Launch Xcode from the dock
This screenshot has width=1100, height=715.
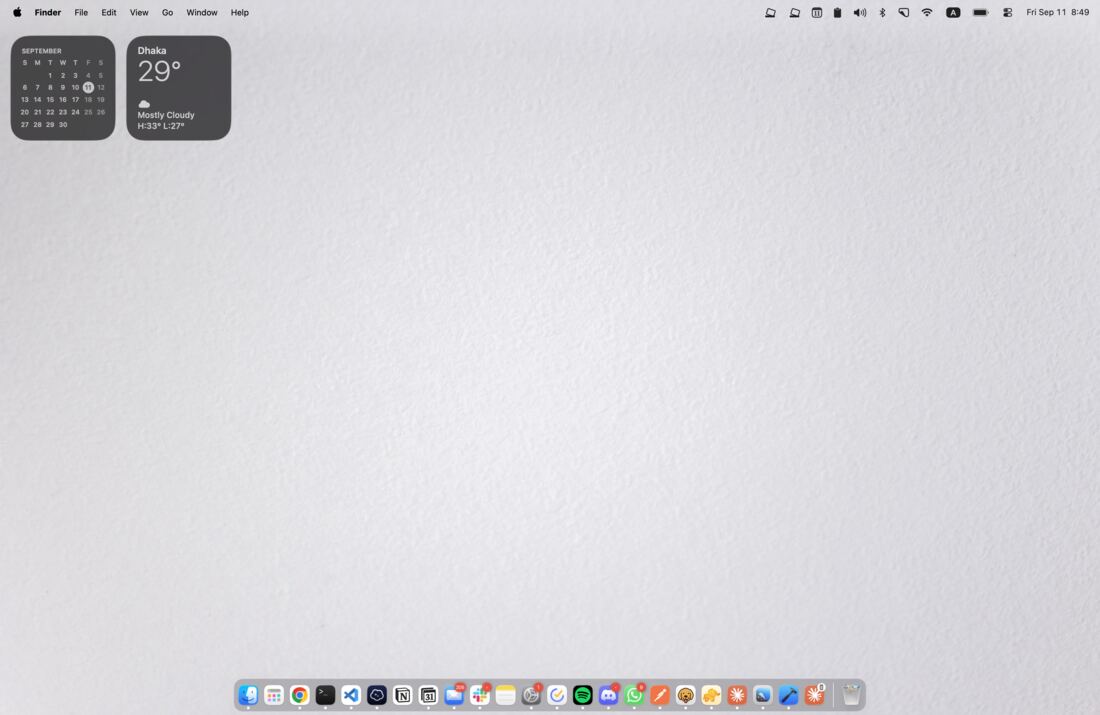(789, 695)
